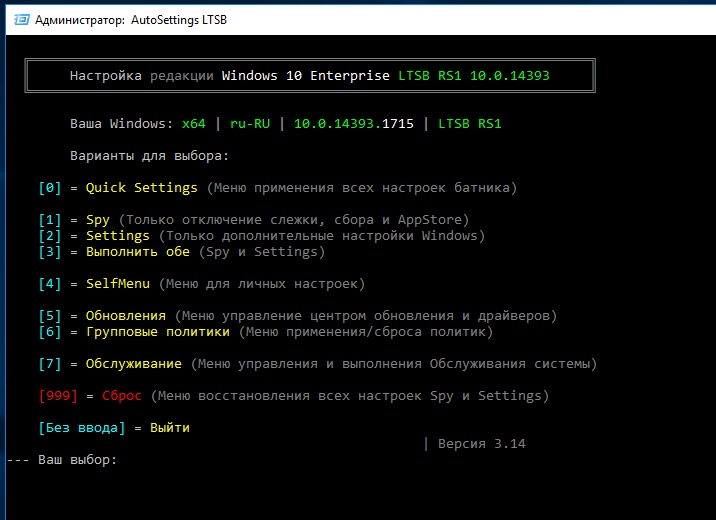Click the '[3]' option number
The height and width of the screenshot is (520, 716).
click(x=50, y=252)
